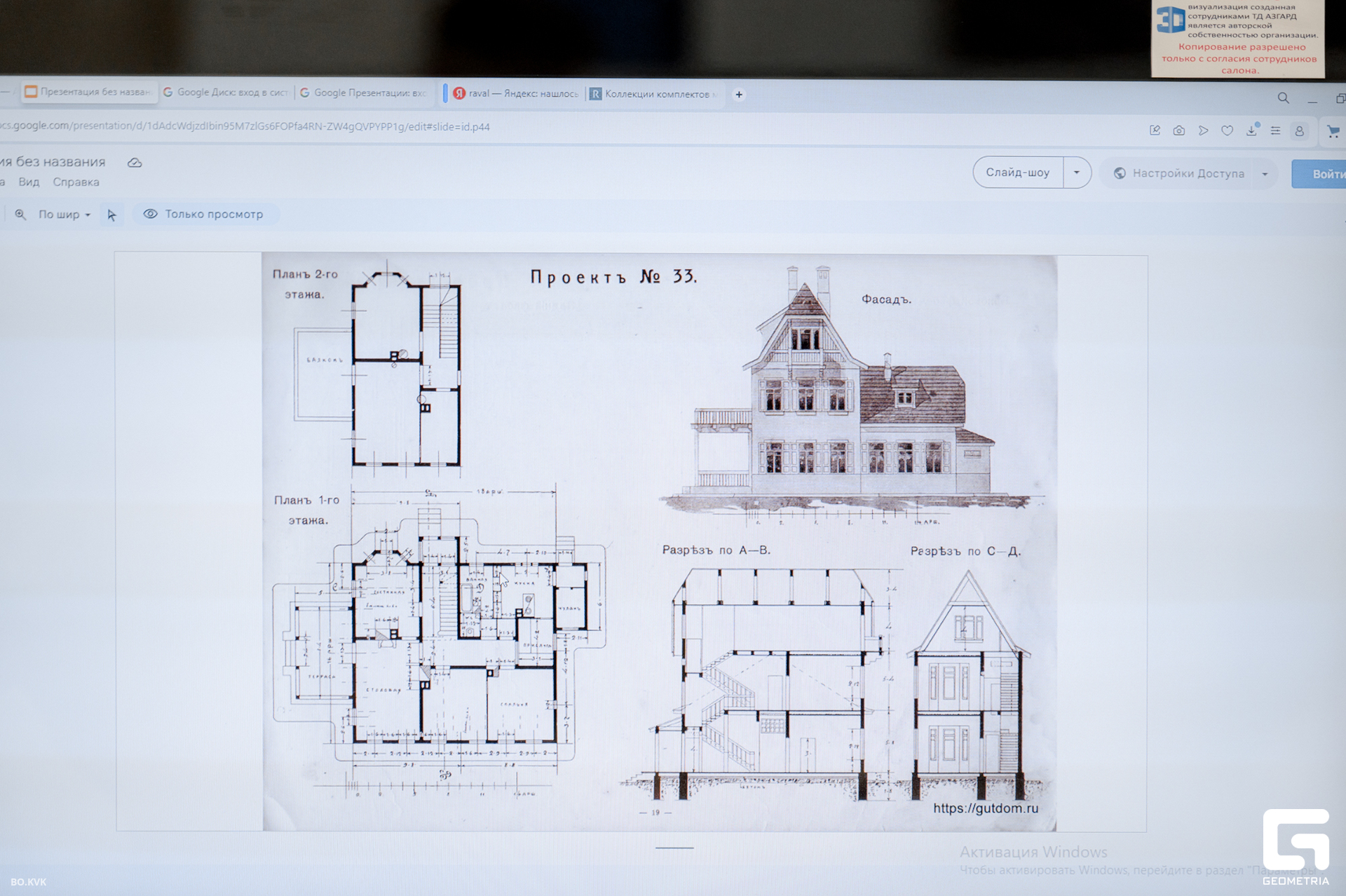Open a new browser tab with plus
This screenshot has height=896, width=1346.
pyautogui.click(x=739, y=95)
